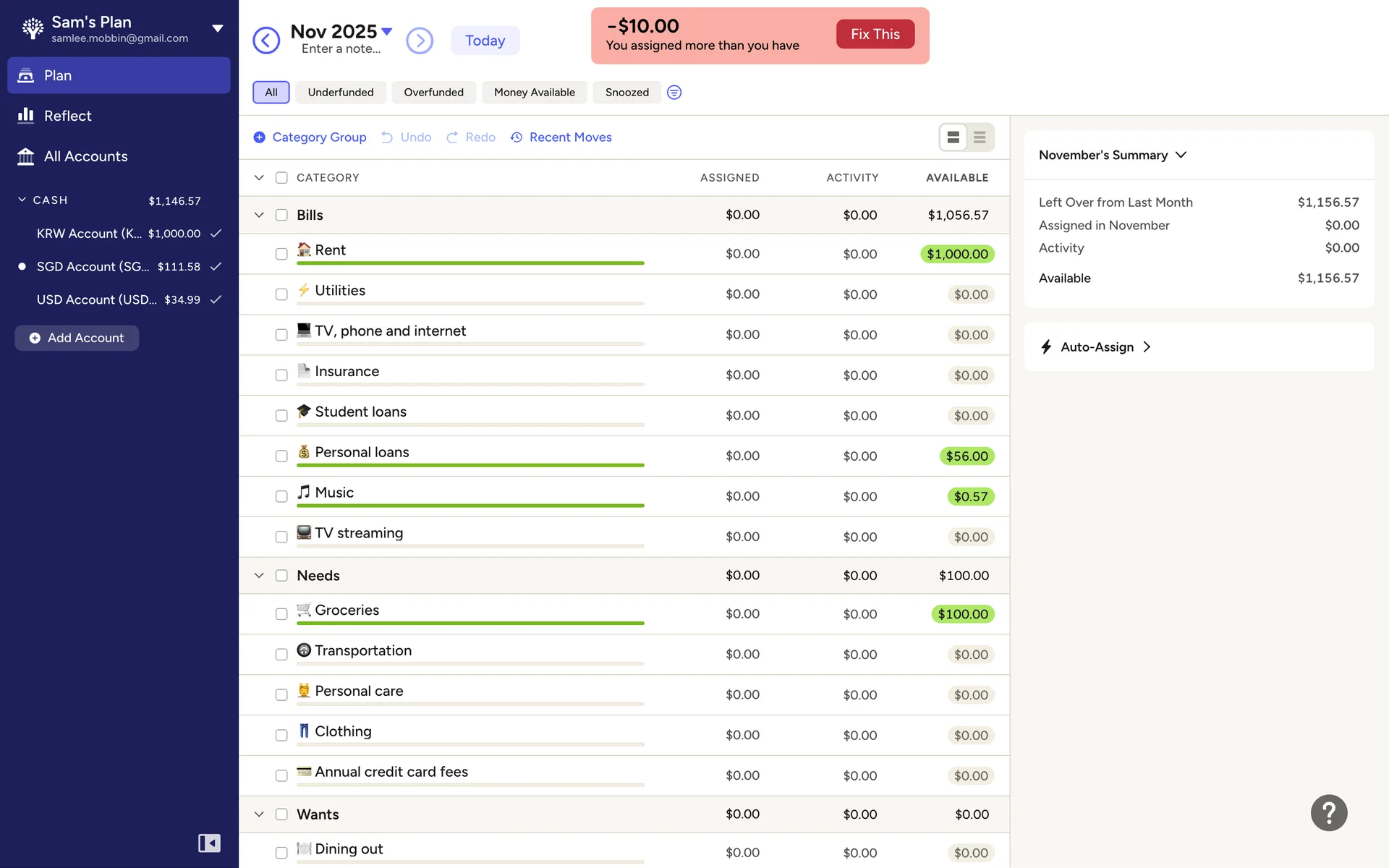Go to next month arrow
Viewport: 1389px width, 868px height.
[x=420, y=41]
